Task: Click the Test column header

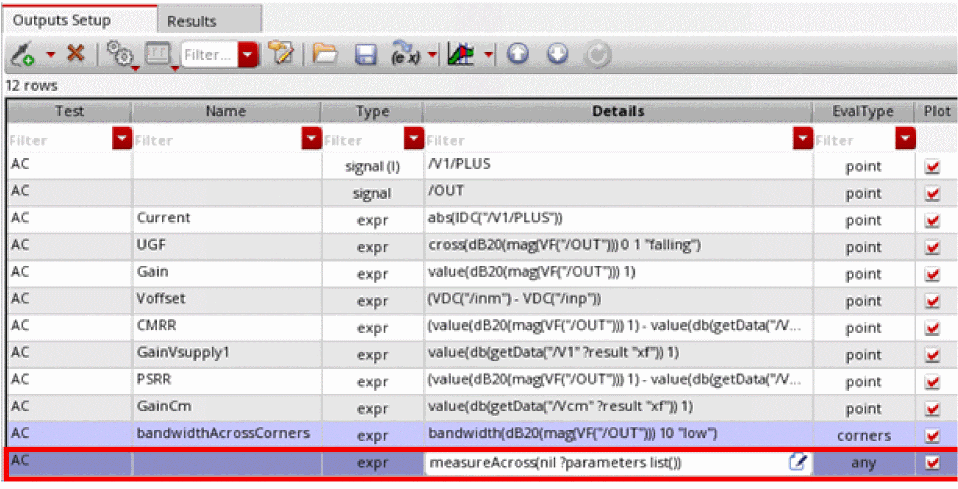Action: tap(69, 111)
